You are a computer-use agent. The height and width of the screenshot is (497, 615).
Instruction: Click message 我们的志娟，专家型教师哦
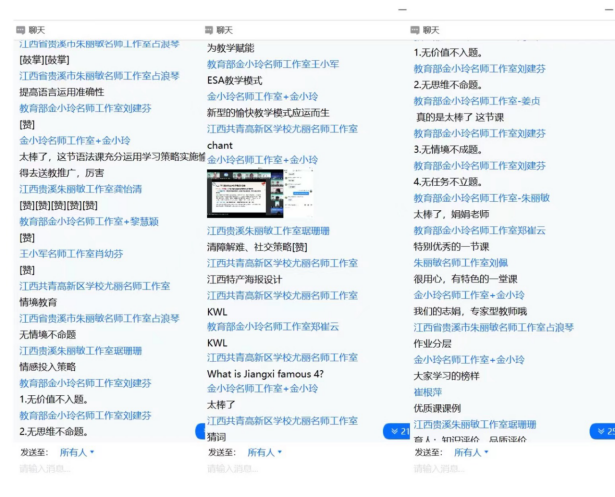[470, 311]
